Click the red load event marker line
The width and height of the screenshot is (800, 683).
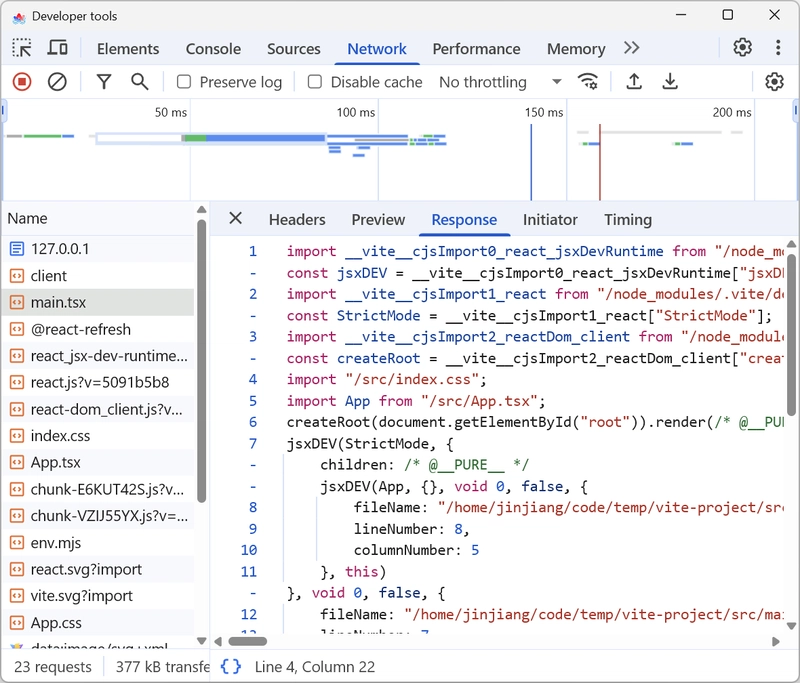point(599,162)
